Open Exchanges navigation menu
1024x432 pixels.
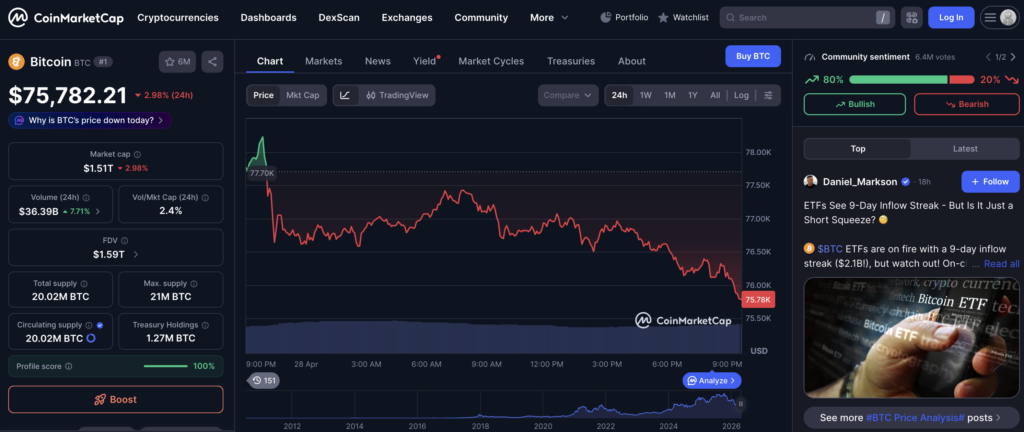point(407,18)
